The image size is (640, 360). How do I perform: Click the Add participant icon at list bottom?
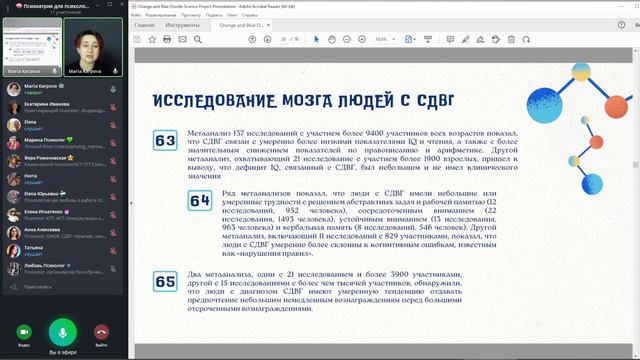[x=13, y=287]
